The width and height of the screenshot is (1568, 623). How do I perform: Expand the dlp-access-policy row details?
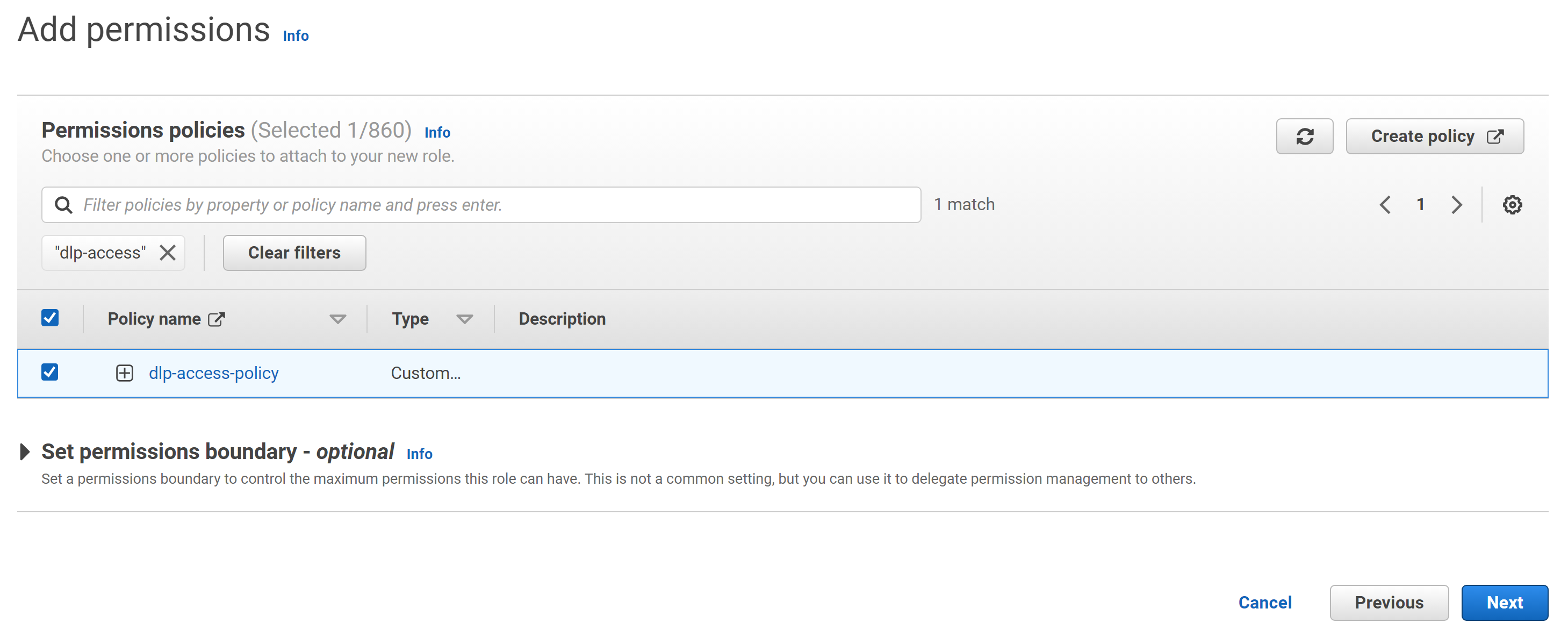[x=124, y=373]
